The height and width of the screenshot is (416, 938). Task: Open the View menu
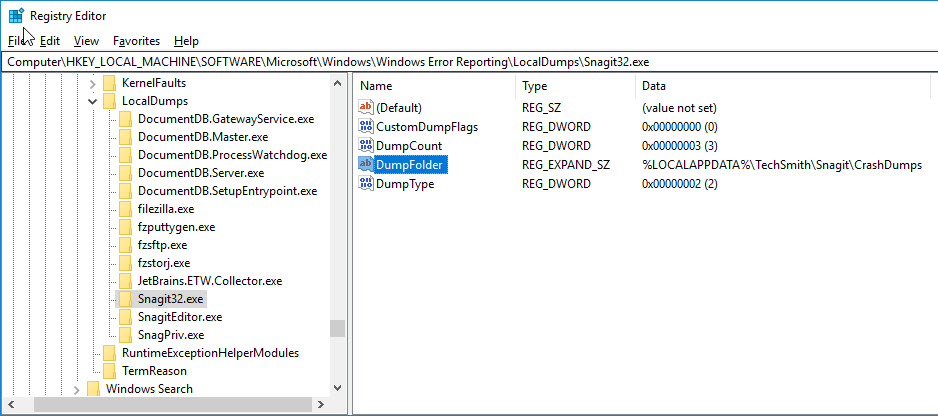point(86,41)
